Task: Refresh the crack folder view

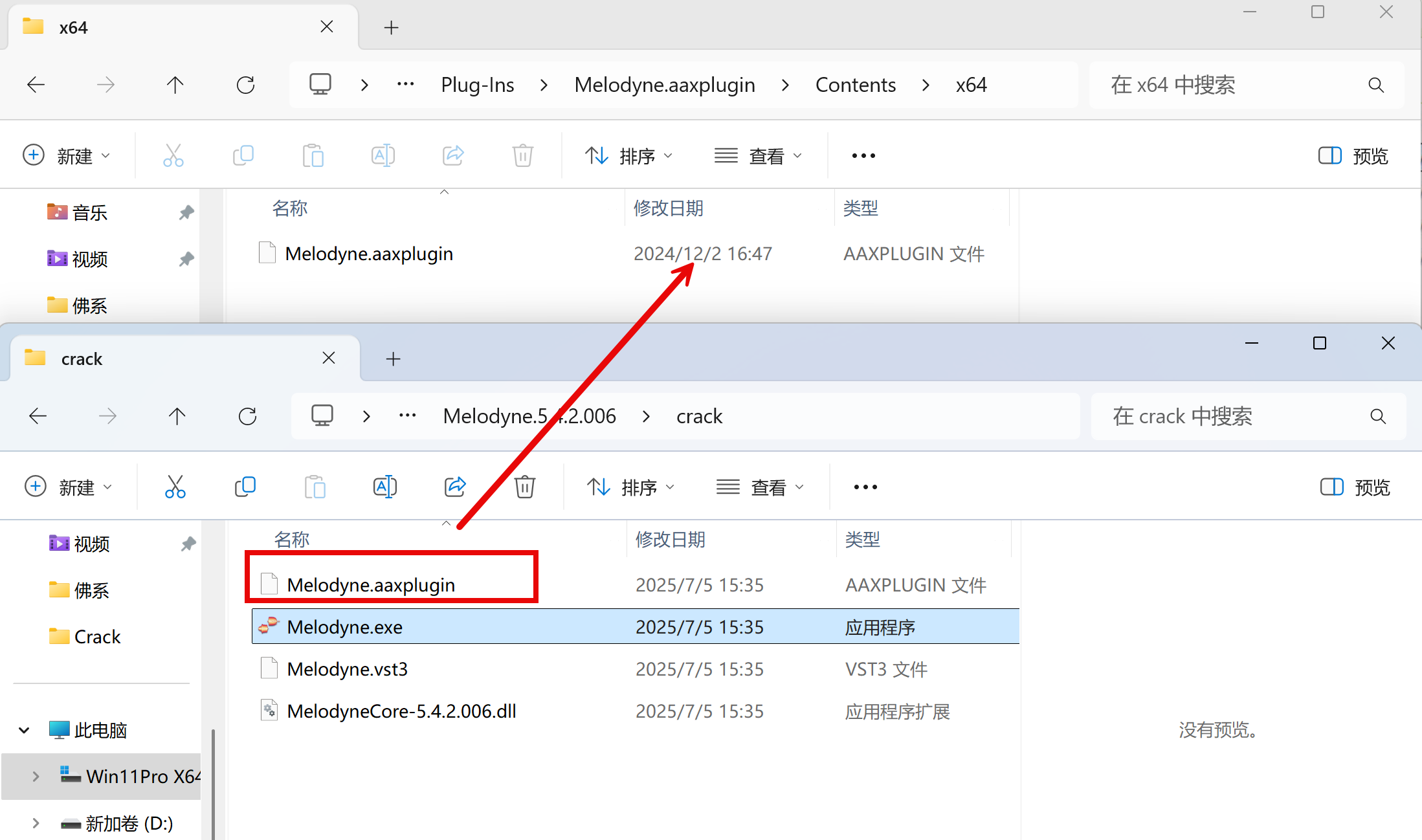Action: pyautogui.click(x=247, y=416)
